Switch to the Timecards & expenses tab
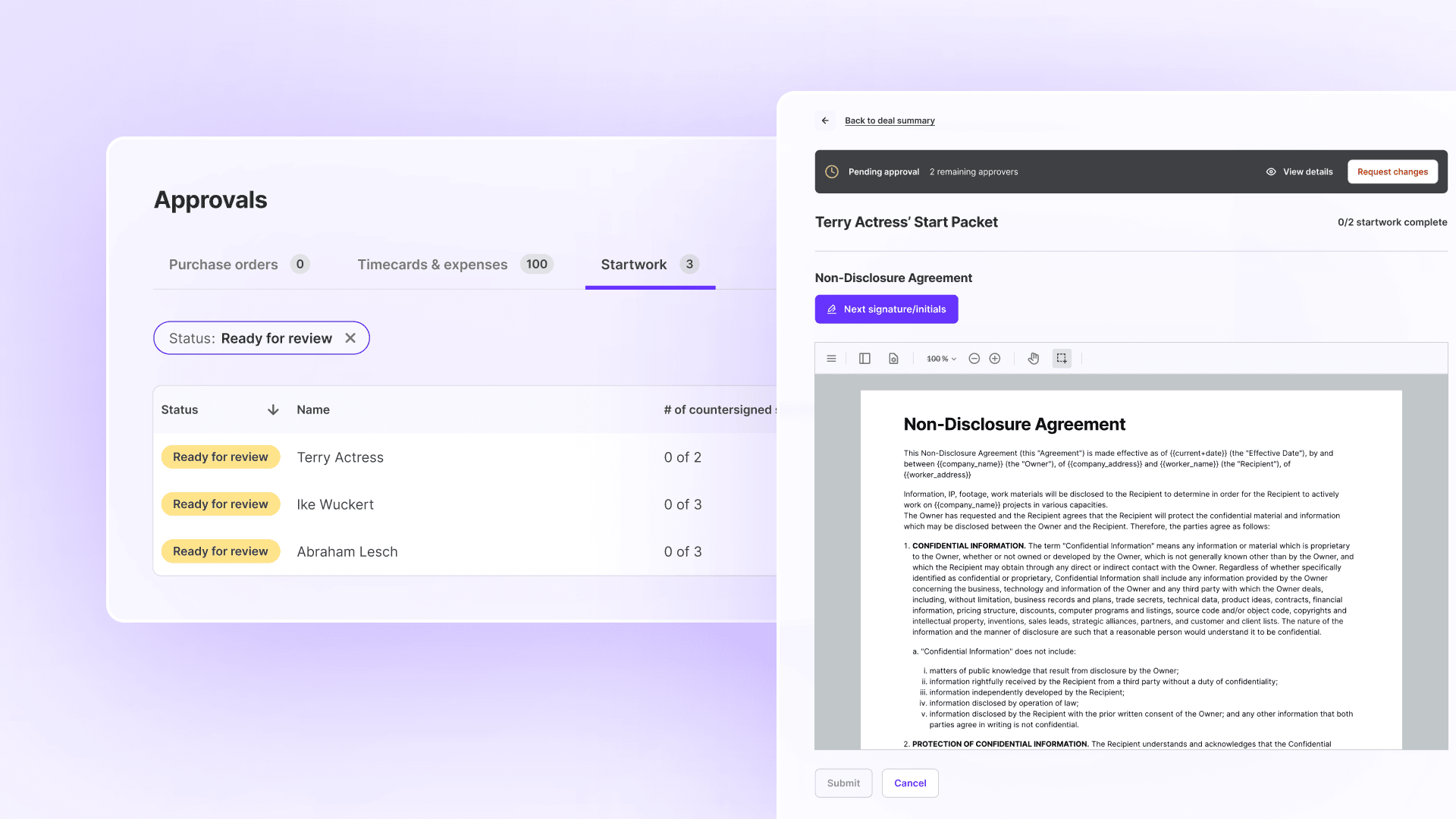The image size is (1456, 819). click(x=432, y=264)
